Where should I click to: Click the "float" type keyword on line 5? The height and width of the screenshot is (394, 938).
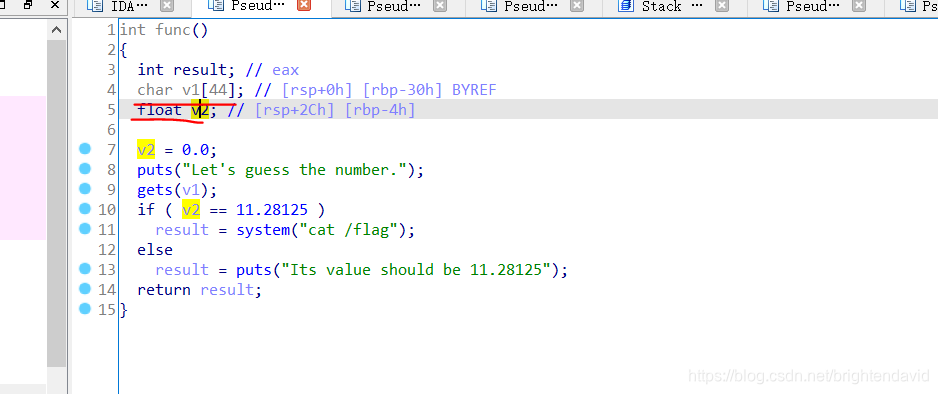160,110
